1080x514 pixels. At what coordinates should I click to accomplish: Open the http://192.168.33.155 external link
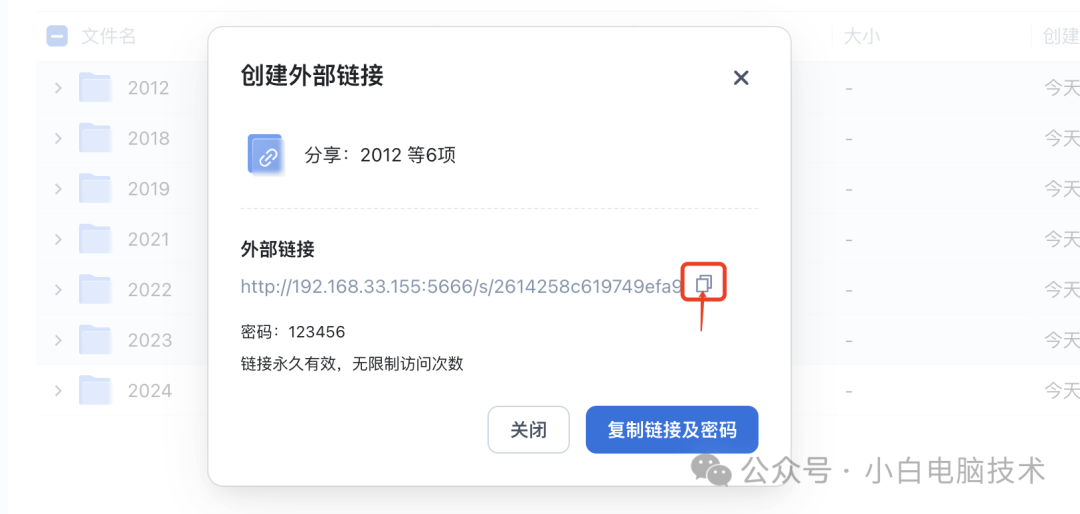[x=461, y=287]
